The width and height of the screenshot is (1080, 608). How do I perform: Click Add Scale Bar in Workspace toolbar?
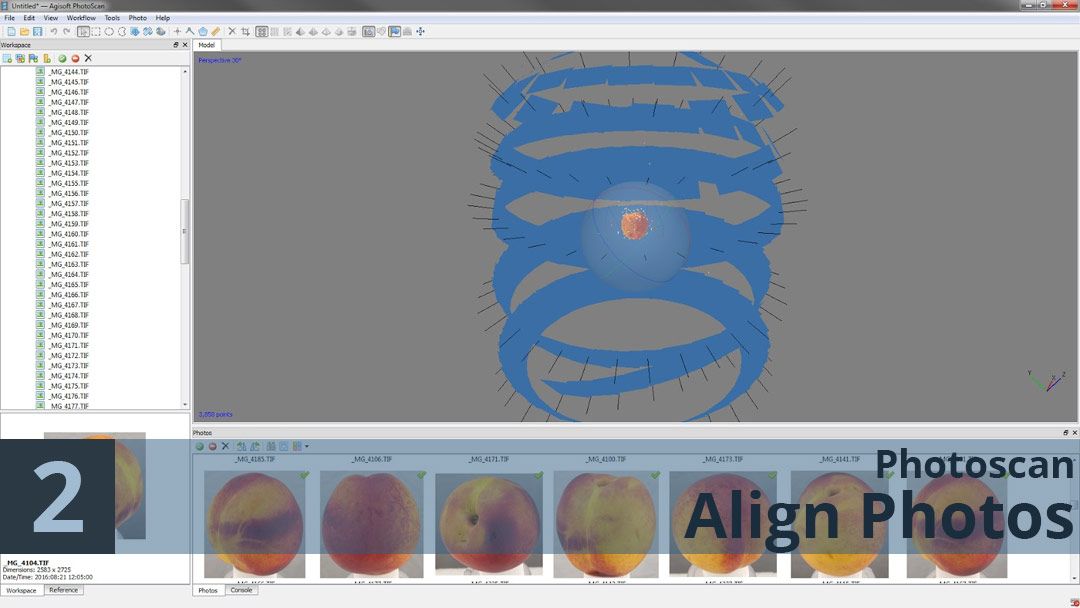[x=46, y=59]
